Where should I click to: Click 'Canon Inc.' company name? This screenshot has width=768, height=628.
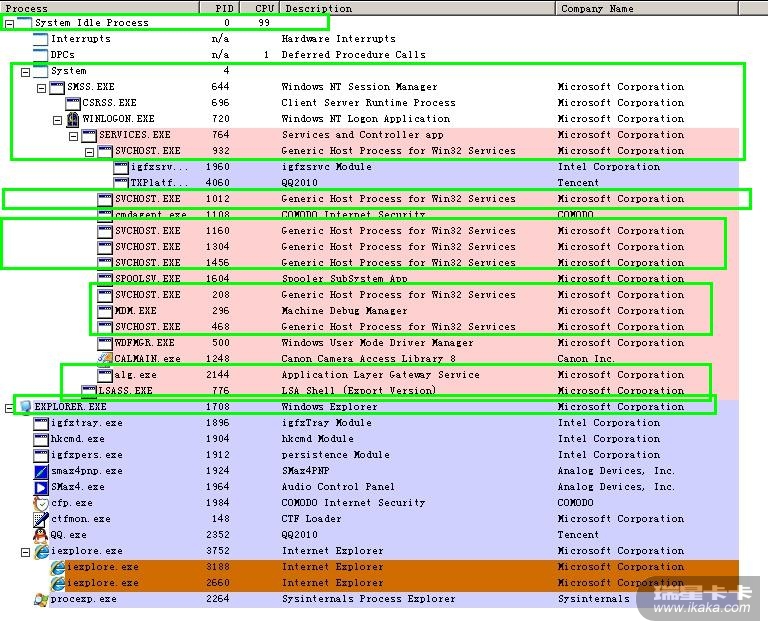click(586, 359)
